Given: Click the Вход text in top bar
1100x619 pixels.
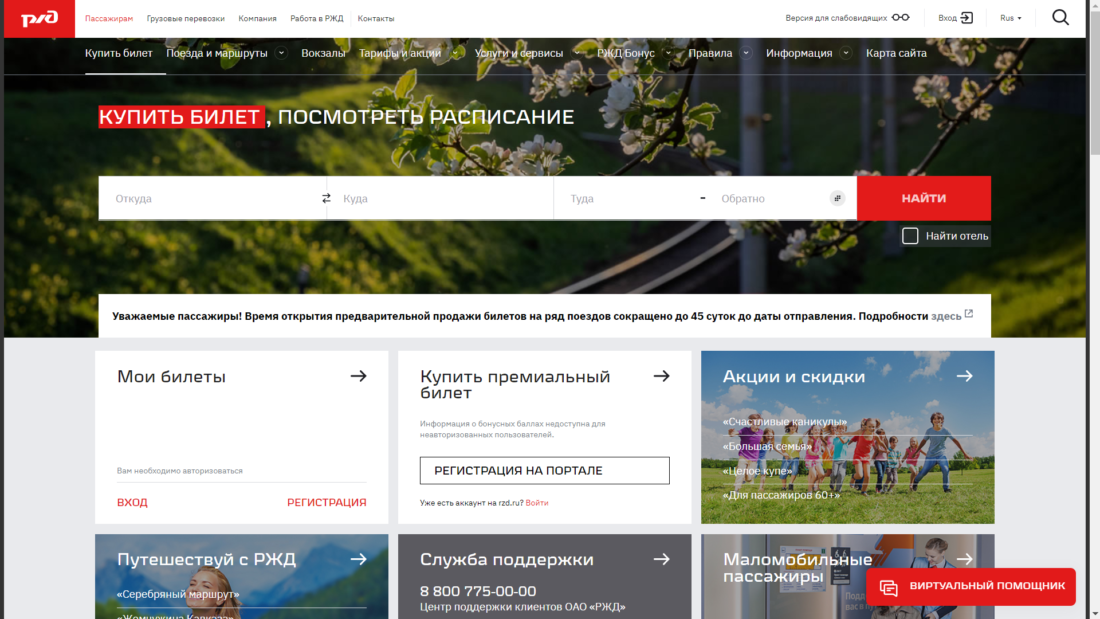Looking at the screenshot, I should [x=947, y=18].
